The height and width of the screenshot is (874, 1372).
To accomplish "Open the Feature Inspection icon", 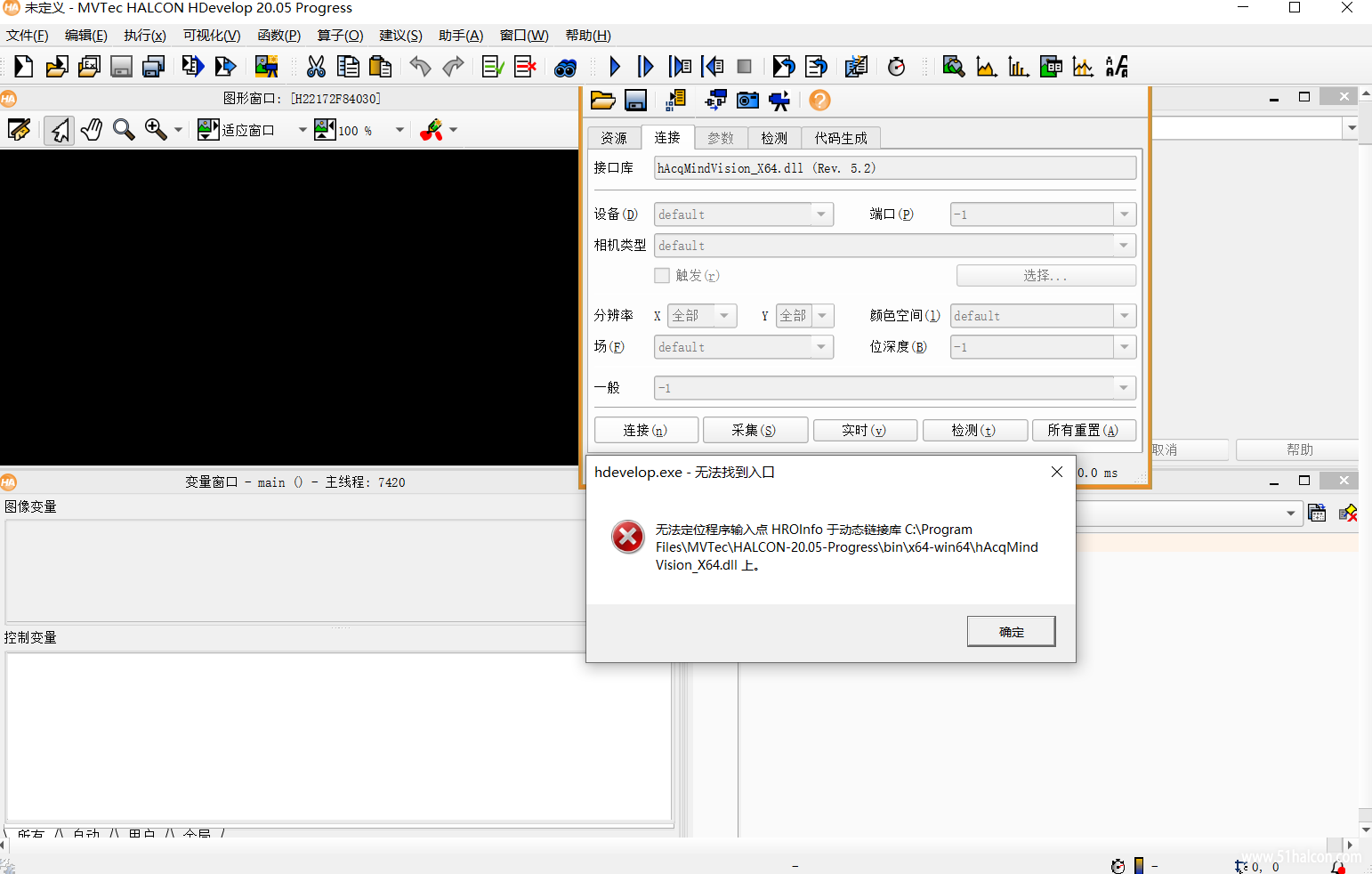I will click(x=1051, y=67).
